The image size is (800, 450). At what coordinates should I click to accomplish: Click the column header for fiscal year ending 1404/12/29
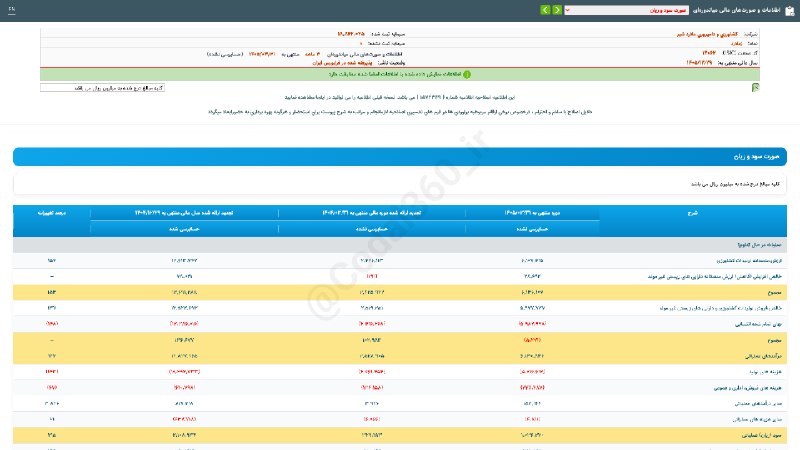click(x=184, y=213)
